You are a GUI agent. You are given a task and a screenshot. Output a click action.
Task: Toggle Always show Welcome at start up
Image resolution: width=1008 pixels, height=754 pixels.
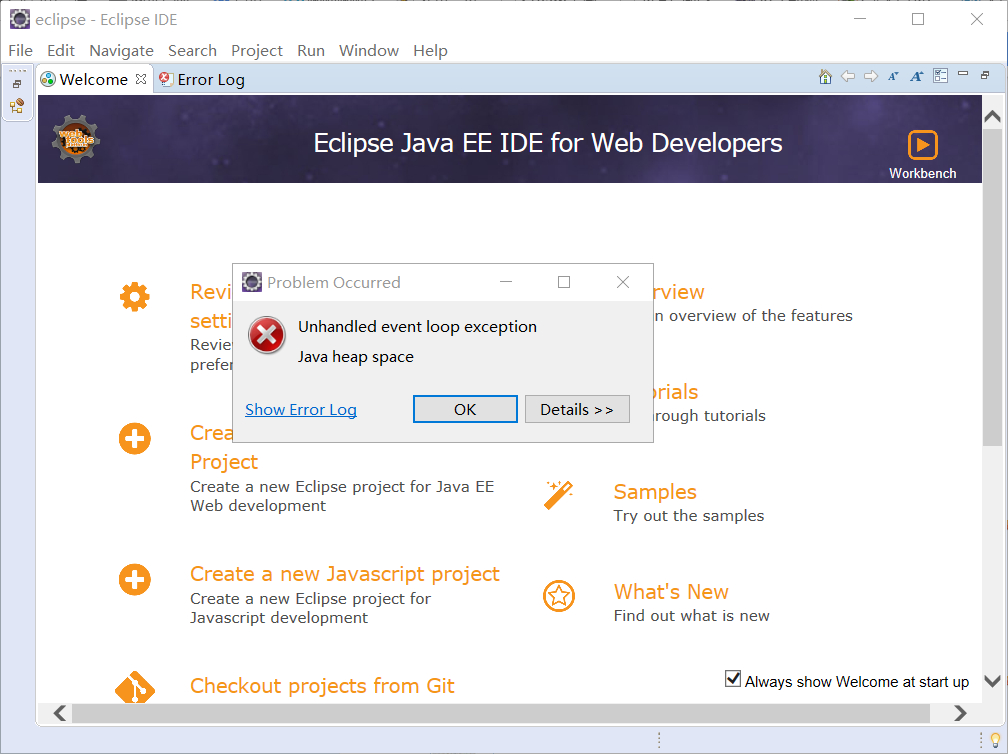[x=733, y=679]
